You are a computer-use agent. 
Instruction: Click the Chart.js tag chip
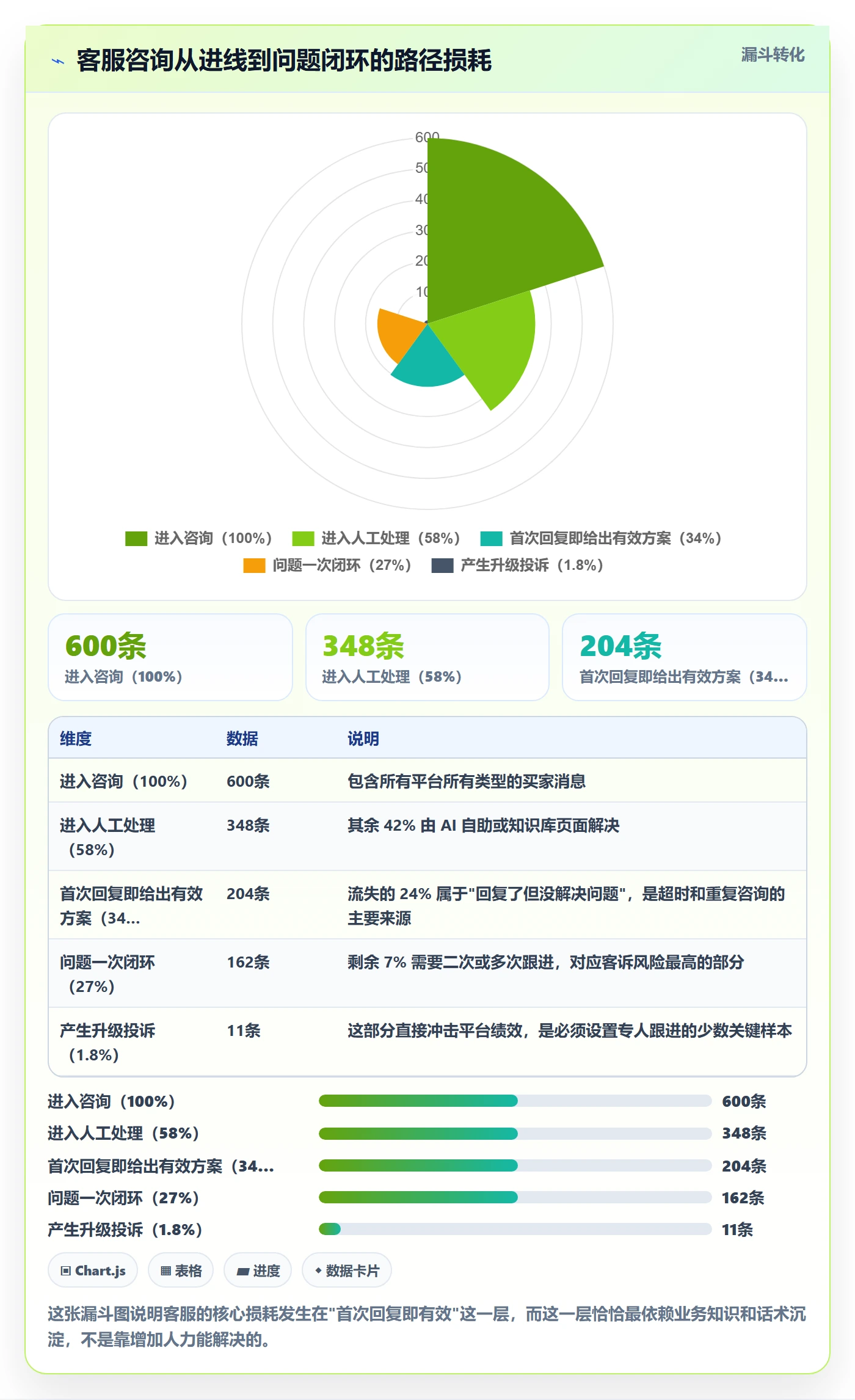tap(93, 1271)
